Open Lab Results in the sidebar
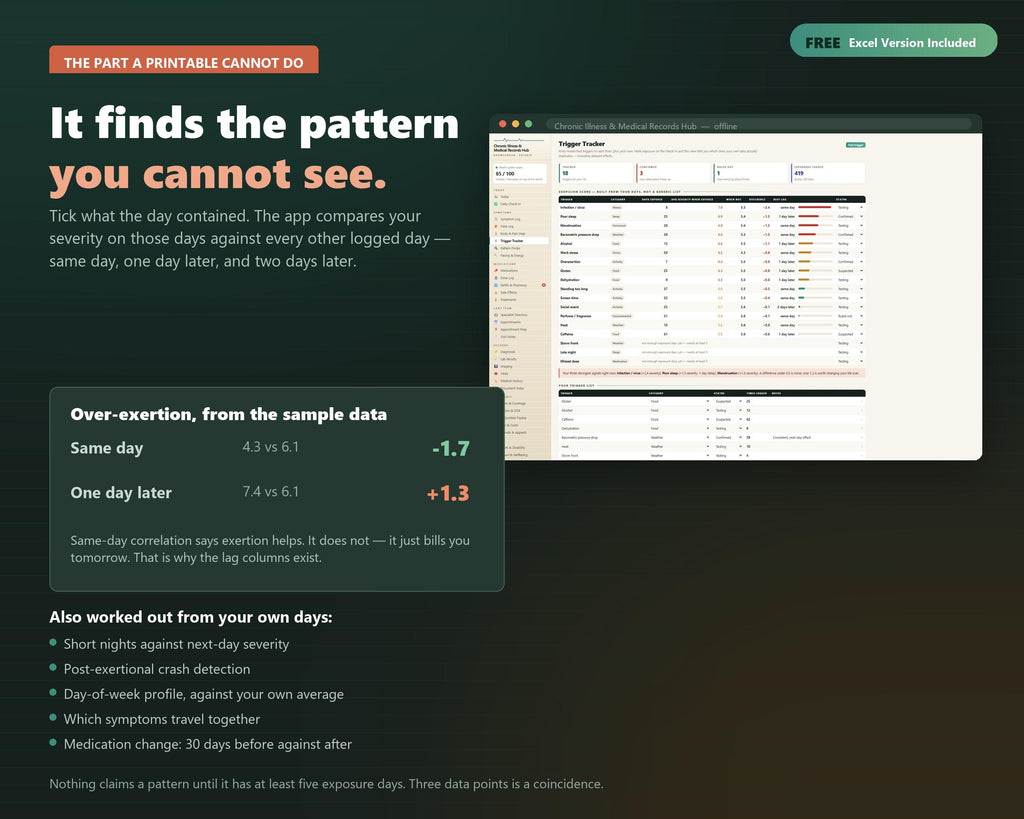The image size is (1024, 819). (x=508, y=359)
